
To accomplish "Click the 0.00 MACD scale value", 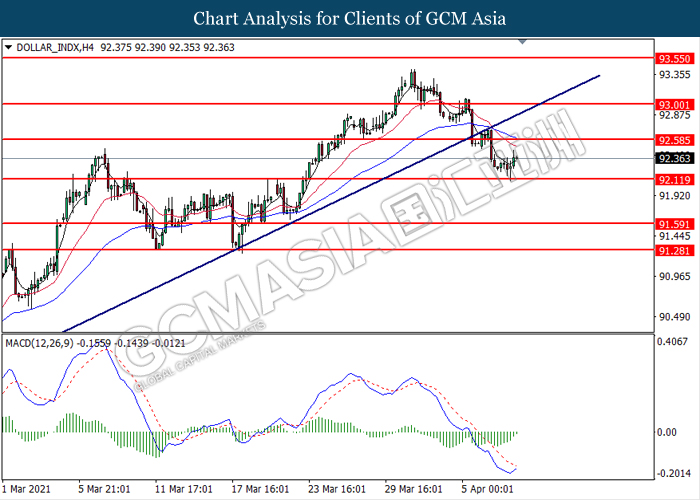I will point(666,432).
